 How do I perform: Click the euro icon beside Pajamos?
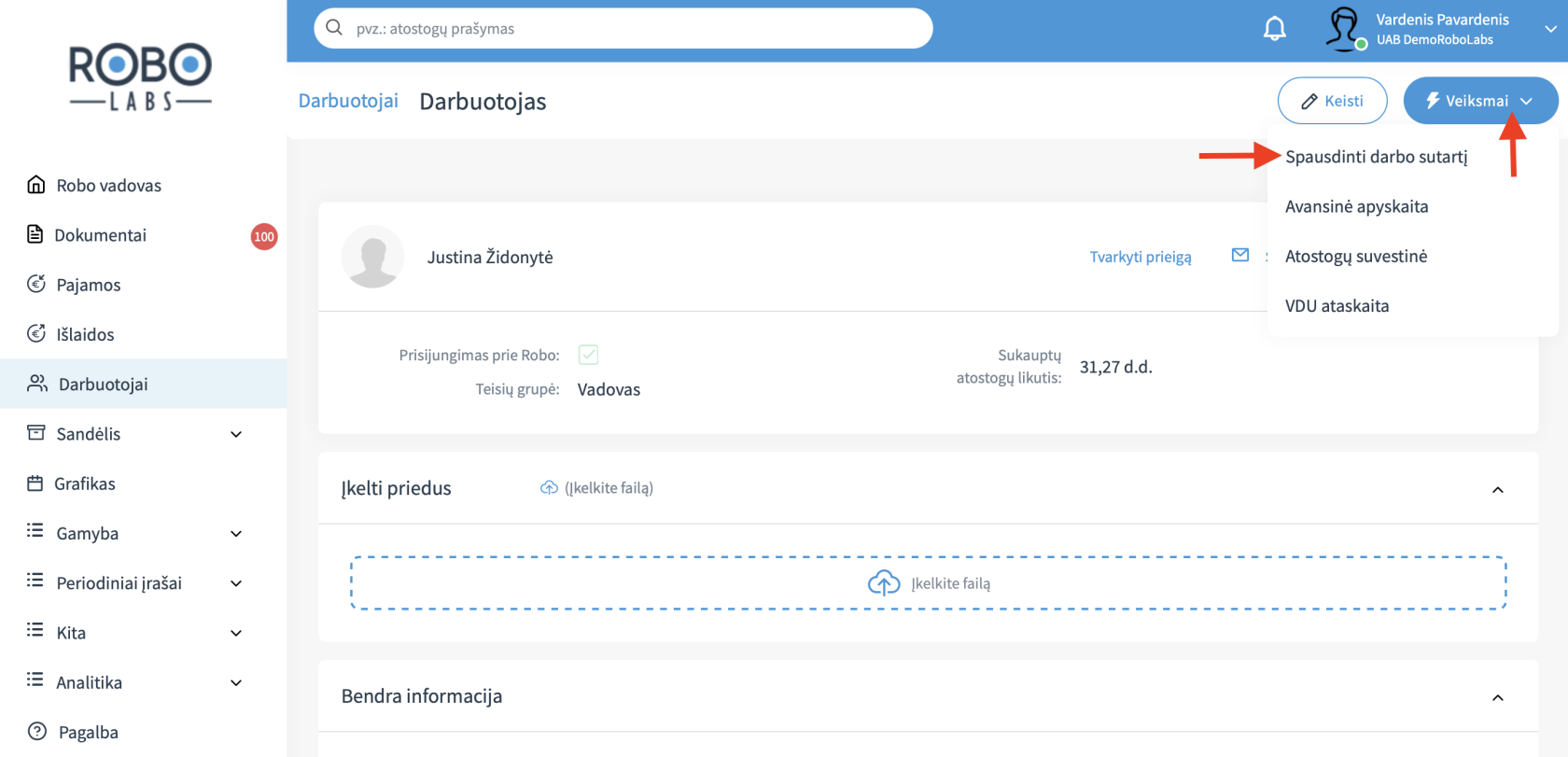tap(36, 284)
